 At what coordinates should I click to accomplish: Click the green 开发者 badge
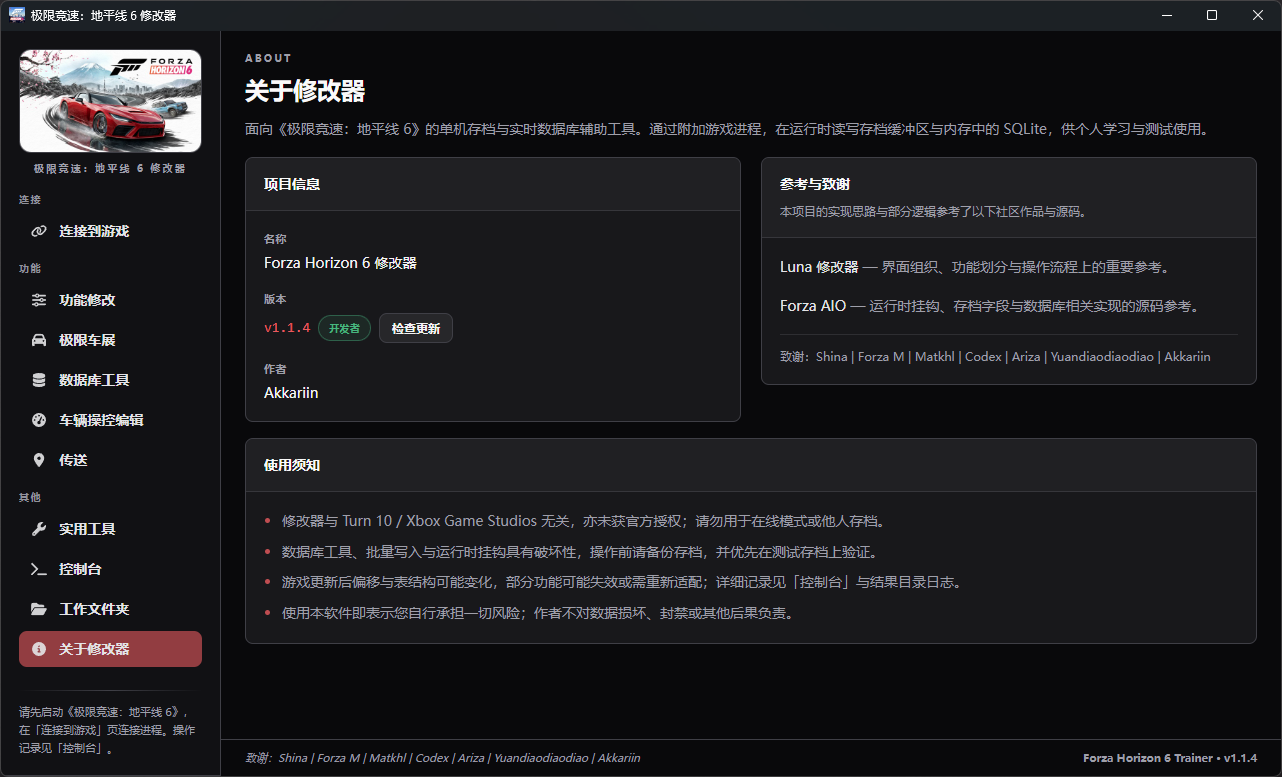345,328
